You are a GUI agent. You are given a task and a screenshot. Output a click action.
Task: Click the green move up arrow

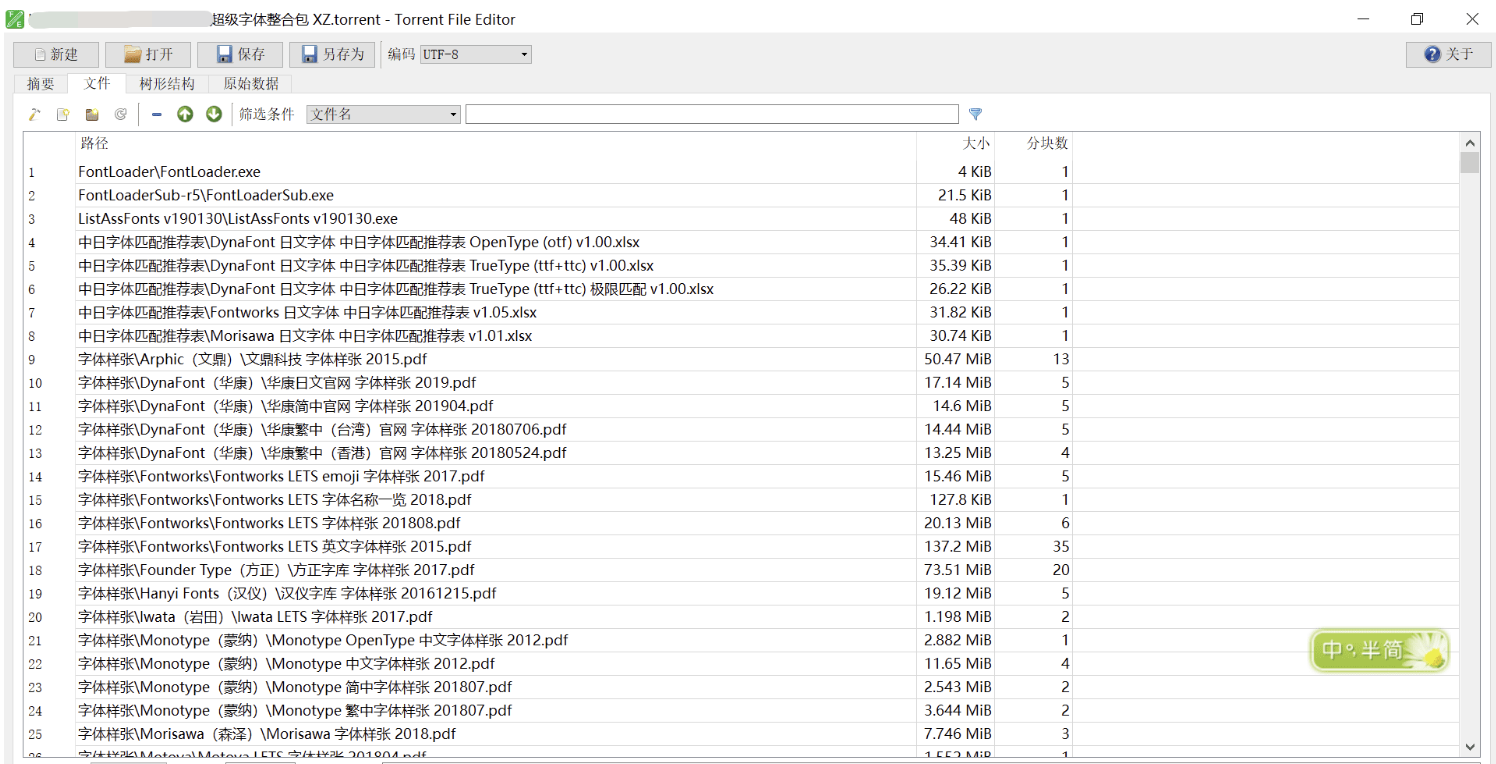(185, 114)
